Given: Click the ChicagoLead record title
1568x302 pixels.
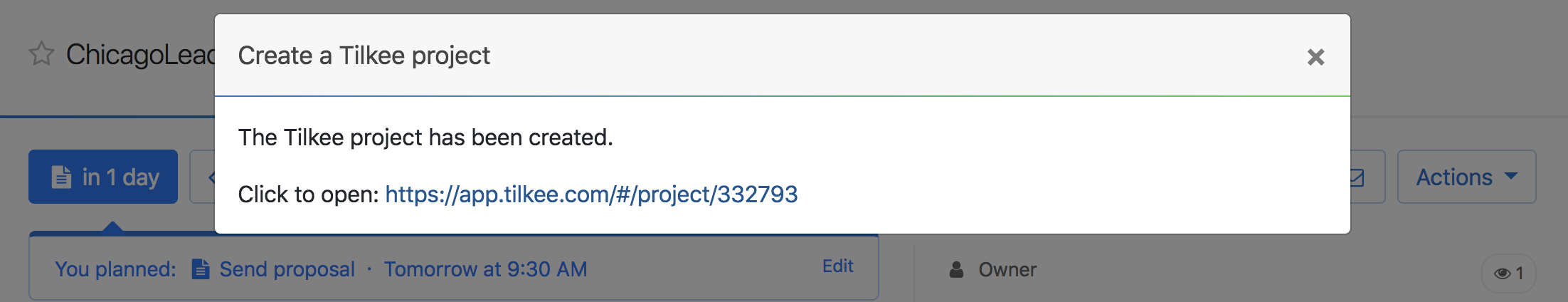Looking at the screenshot, I should click(x=140, y=54).
